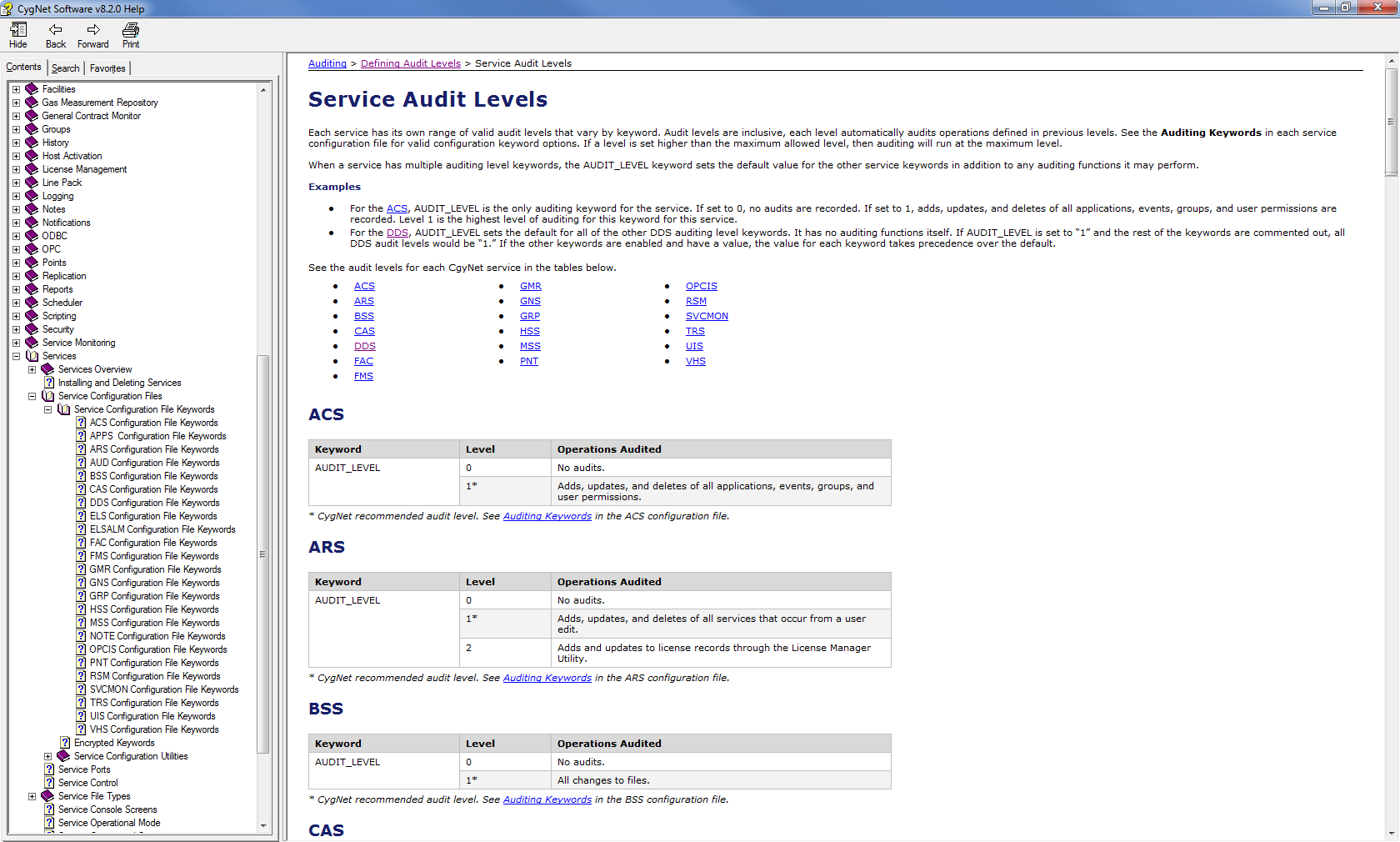Click the main page vertical scrollbar thumb
1400x842 pixels.
[1391, 122]
